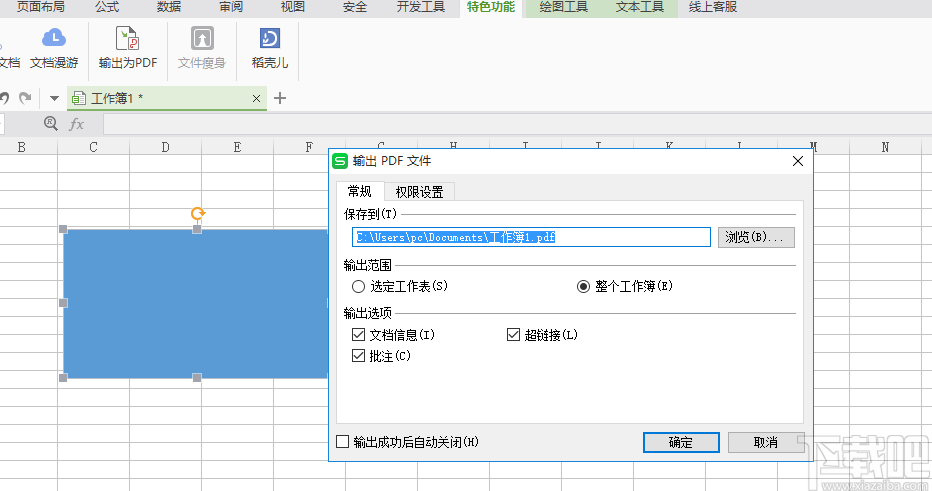Click the 取消 button
This screenshot has height=491, width=932.
tap(766, 442)
